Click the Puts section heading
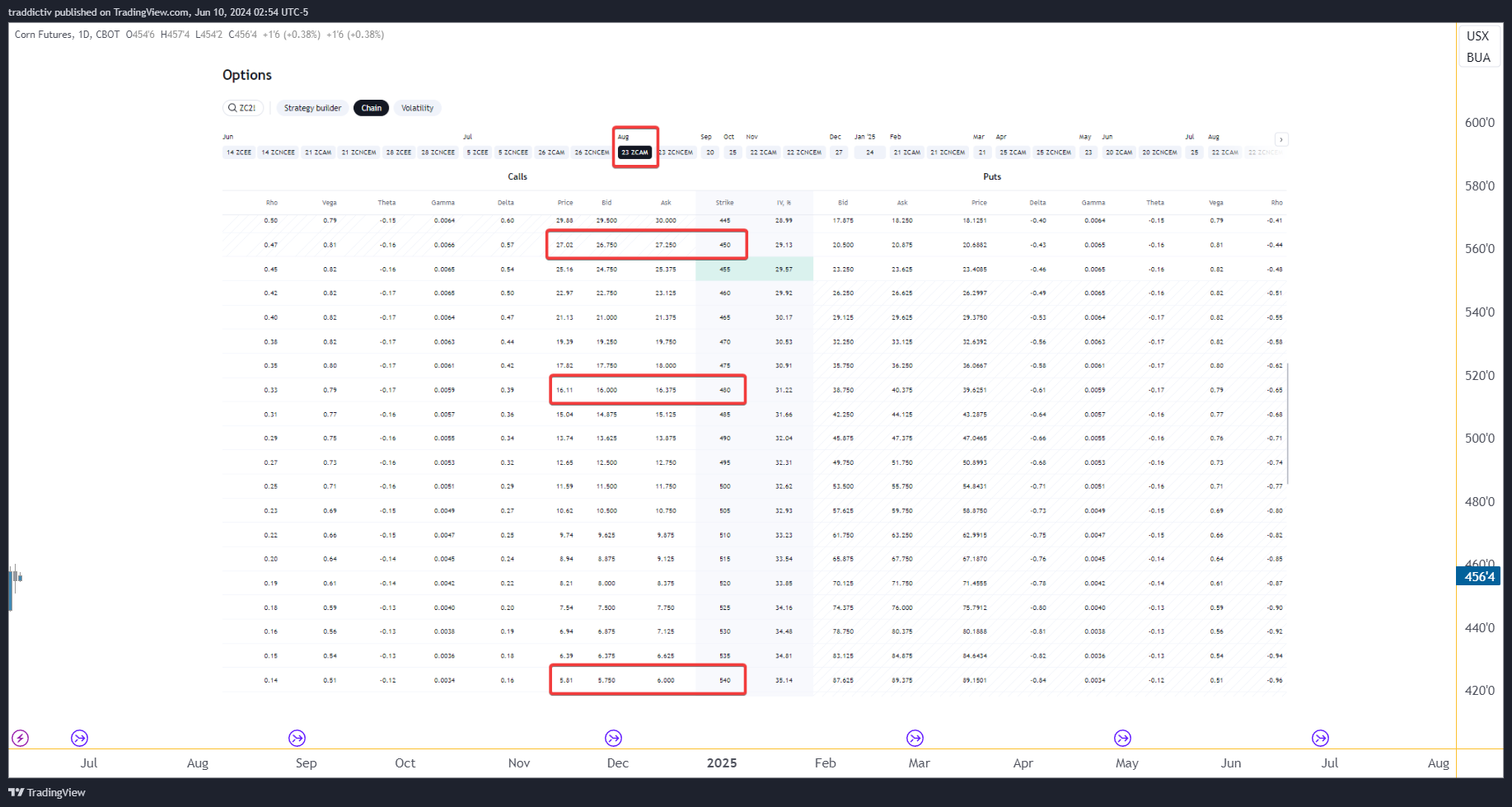 992,177
